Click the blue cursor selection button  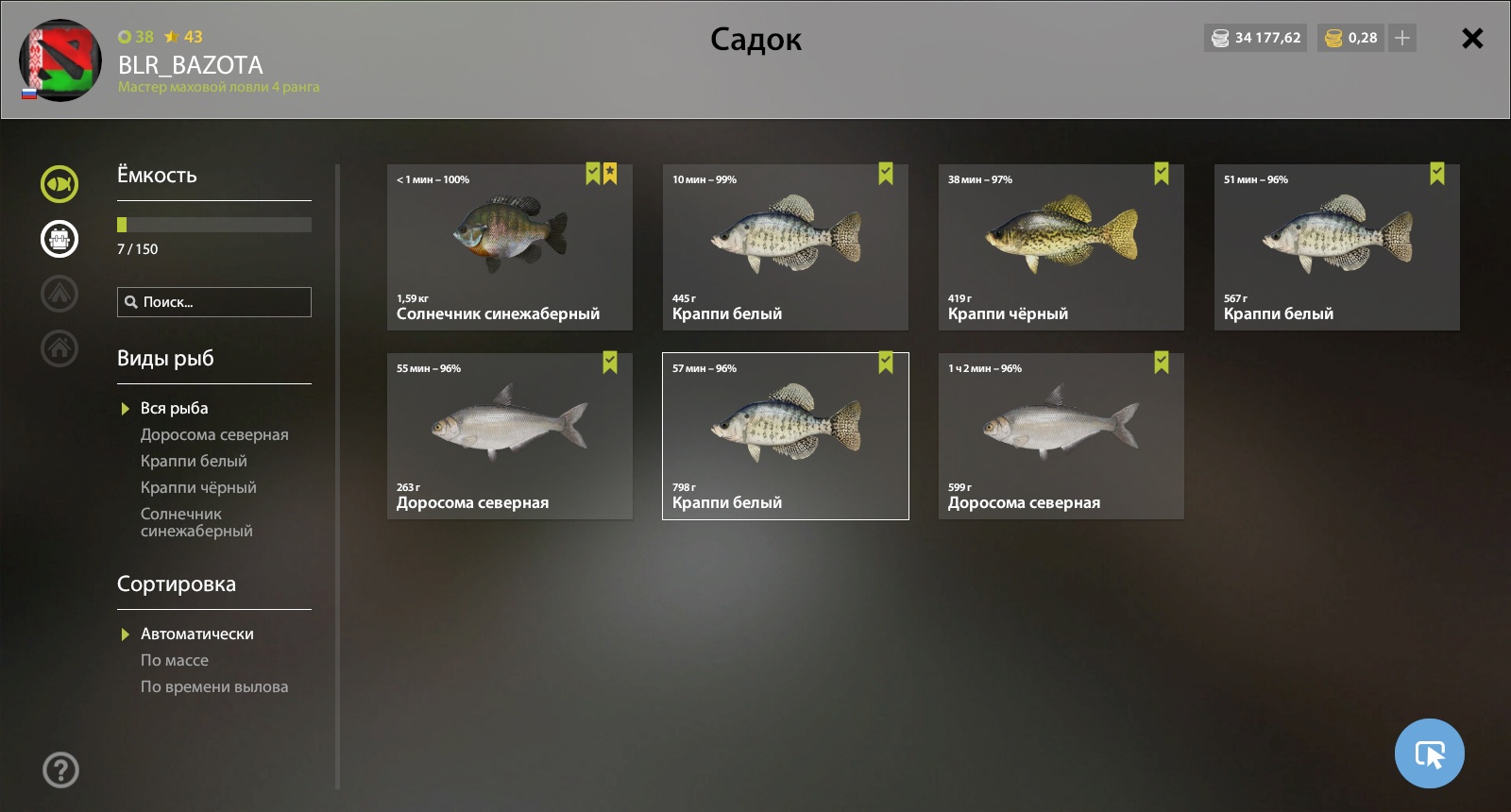[x=1430, y=753]
